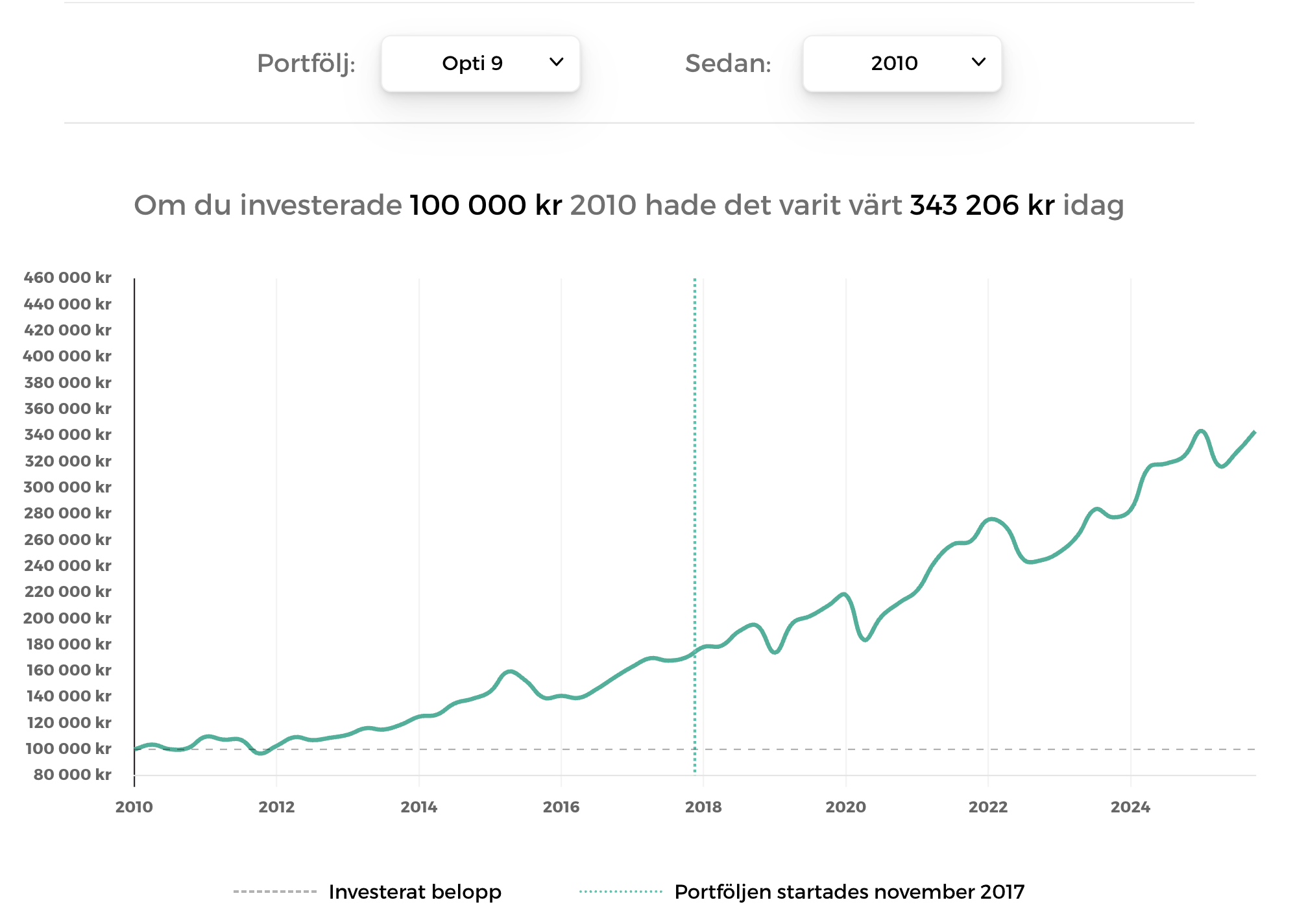Image resolution: width=1295 pixels, height=924 pixels.
Task: Click the 460 000 kr y-axis label
Action: click(67, 278)
